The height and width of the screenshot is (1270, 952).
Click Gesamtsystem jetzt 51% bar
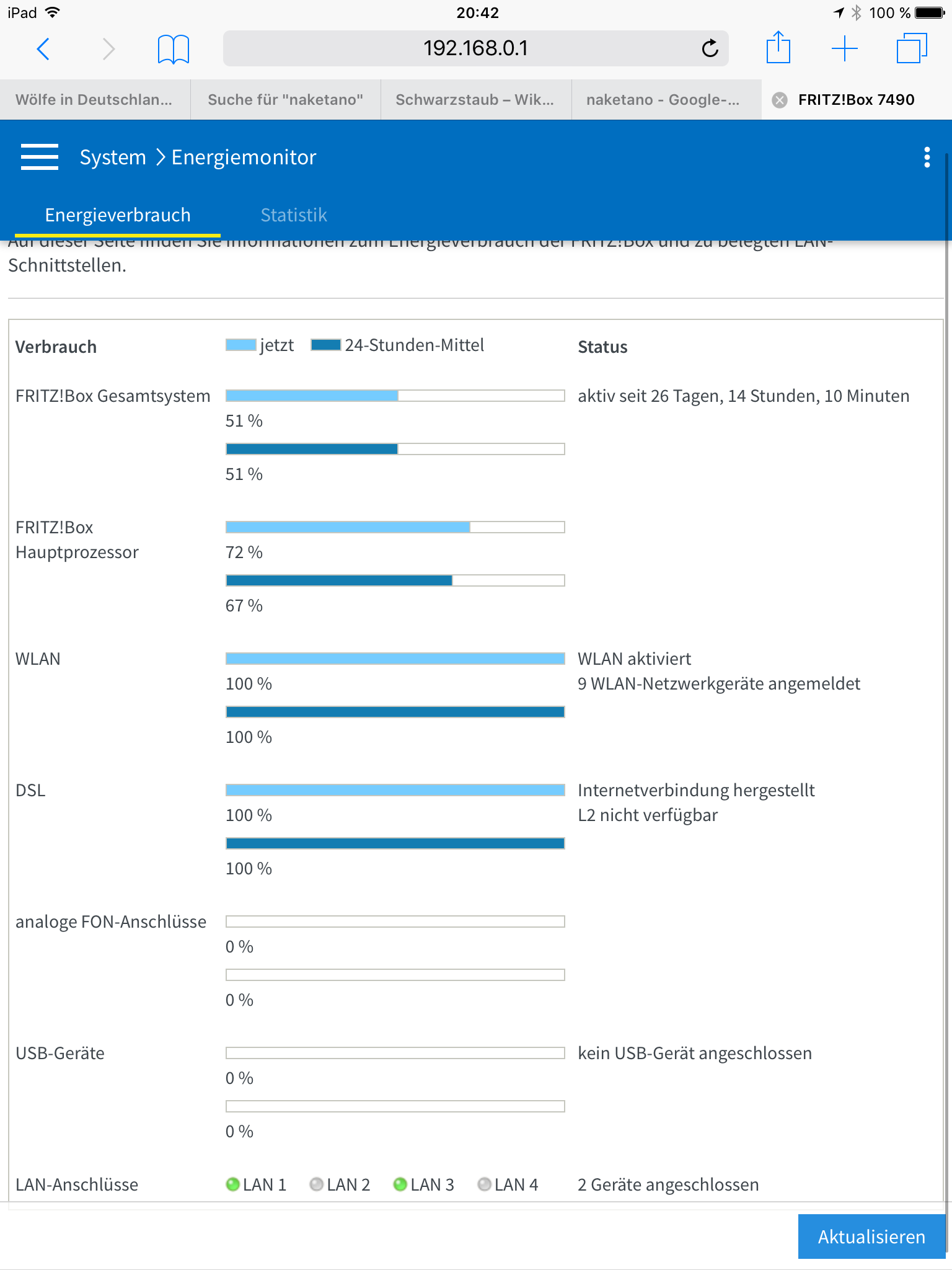point(395,396)
